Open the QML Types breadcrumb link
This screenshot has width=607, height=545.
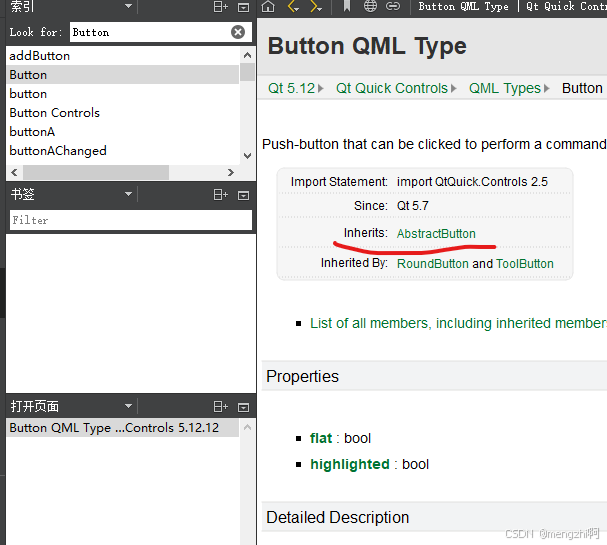click(x=504, y=88)
